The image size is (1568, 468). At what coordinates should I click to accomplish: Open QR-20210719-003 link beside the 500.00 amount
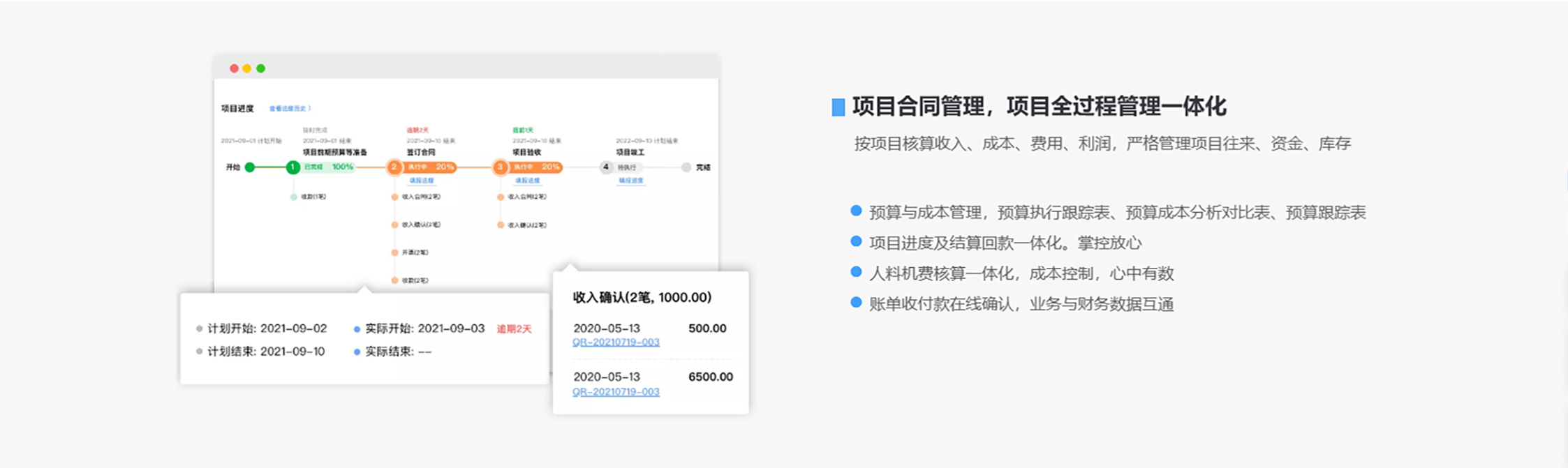pyautogui.click(x=616, y=342)
